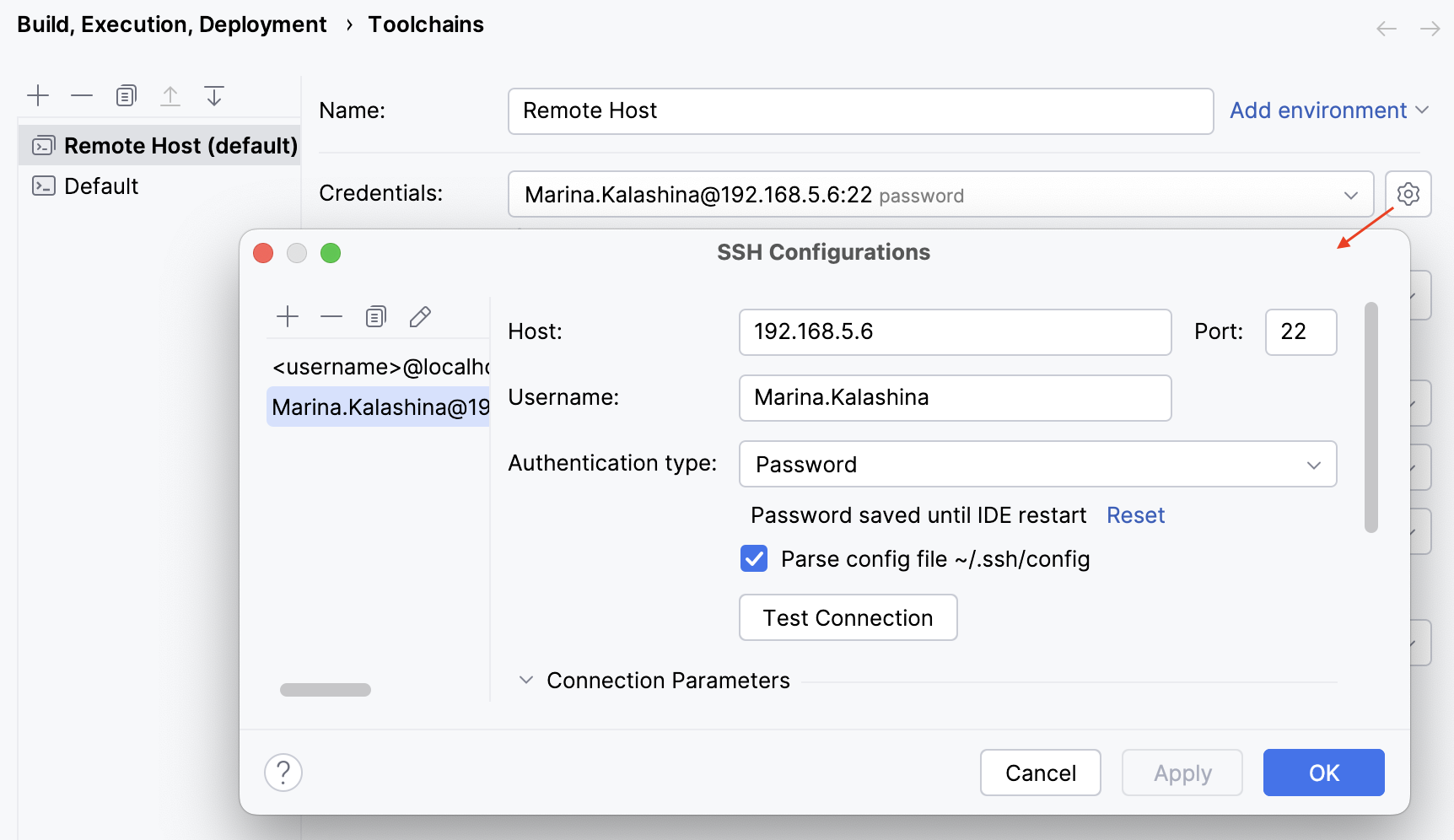The height and width of the screenshot is (840, 1454).
Task: Open SSH Configurations via the gear icon
Action: pos(1407,194)
